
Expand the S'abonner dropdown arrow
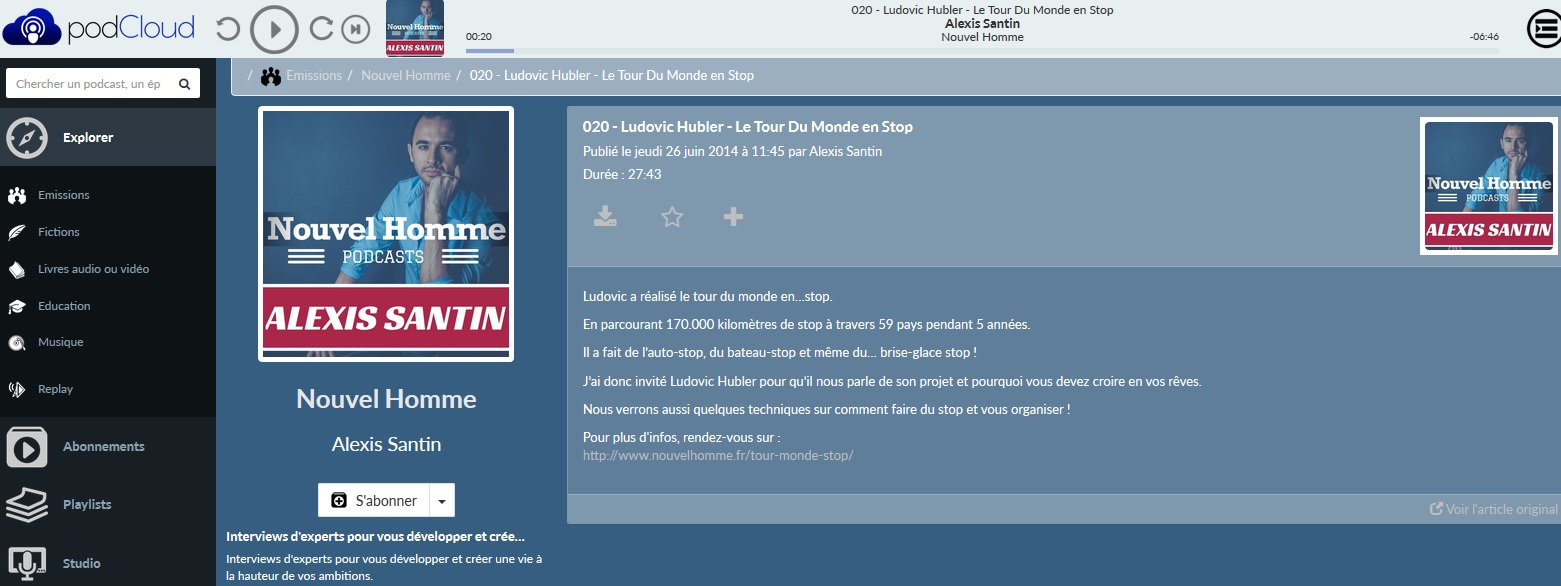[442, 500]
